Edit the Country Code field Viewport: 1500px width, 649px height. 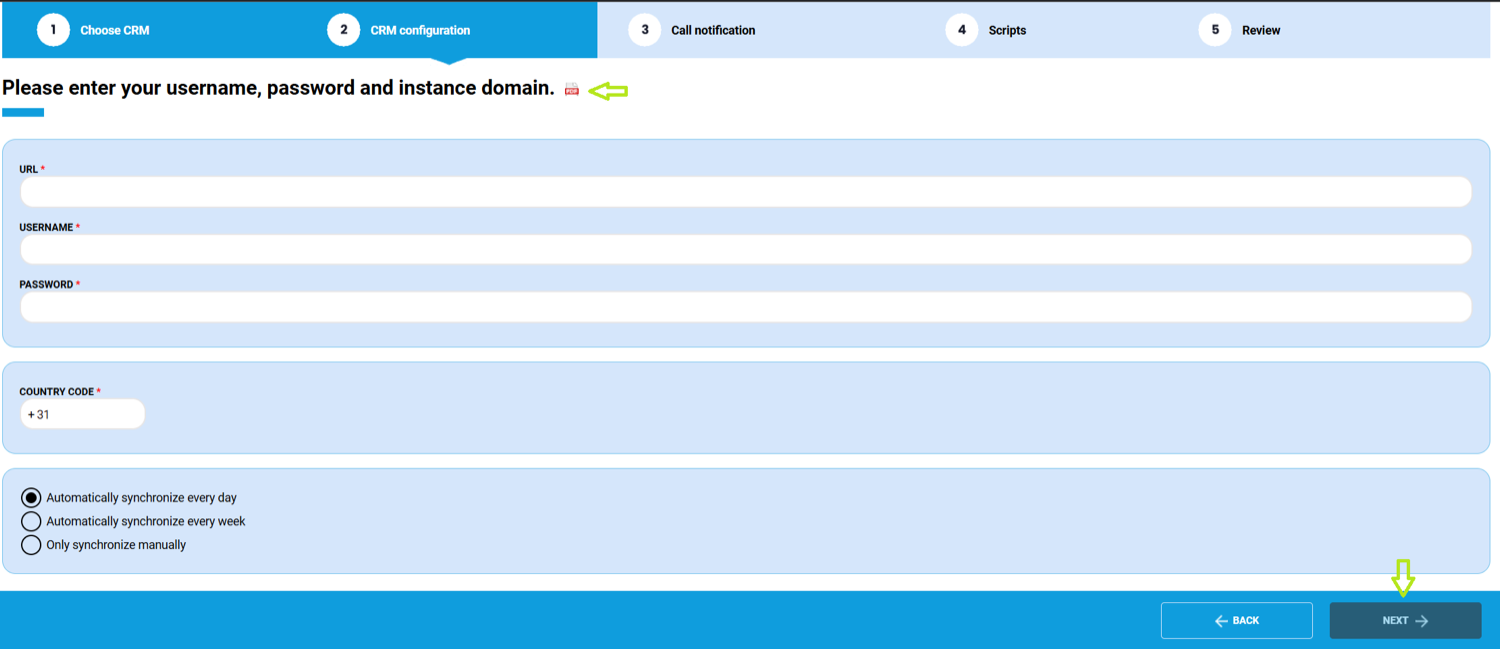82,414
